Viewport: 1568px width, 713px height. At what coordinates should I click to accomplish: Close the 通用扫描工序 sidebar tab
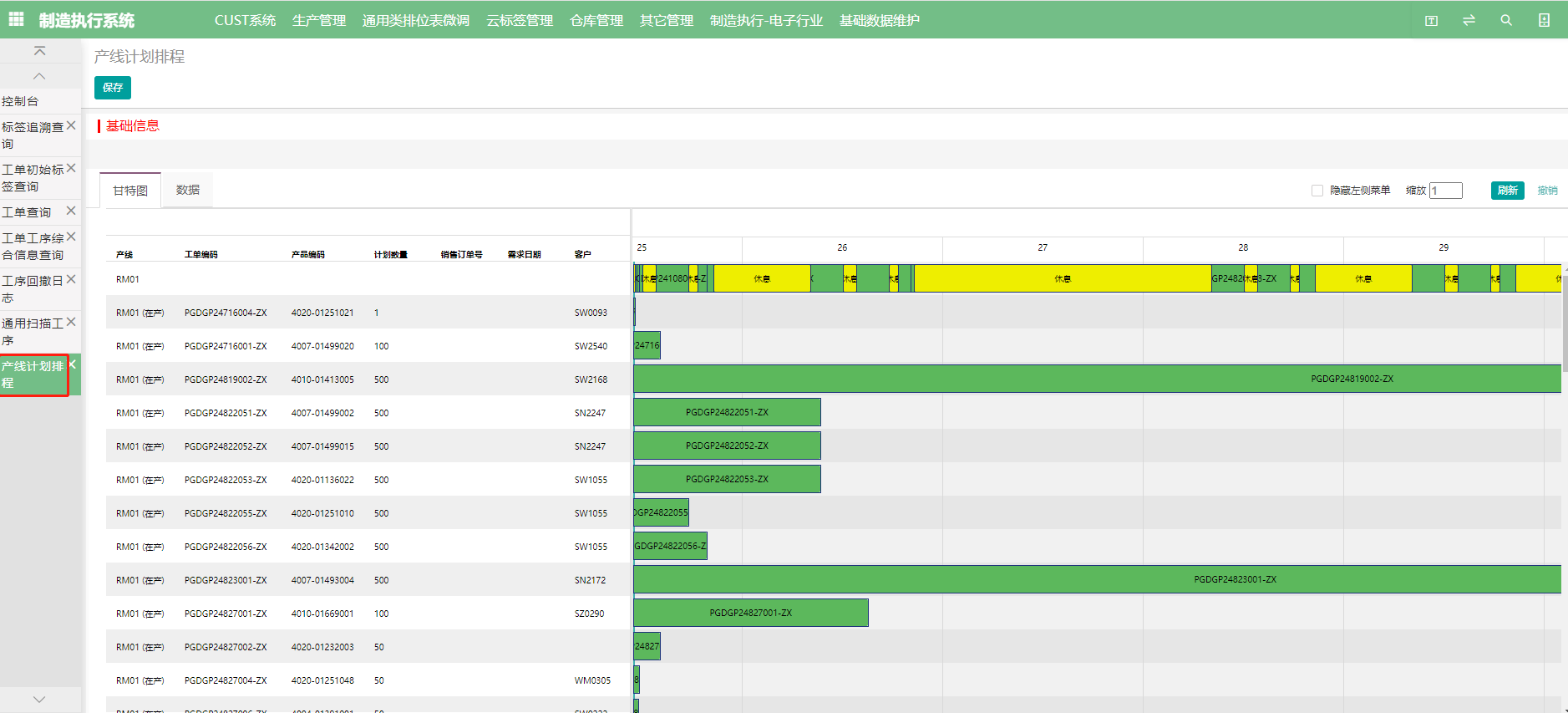[71, 322]
